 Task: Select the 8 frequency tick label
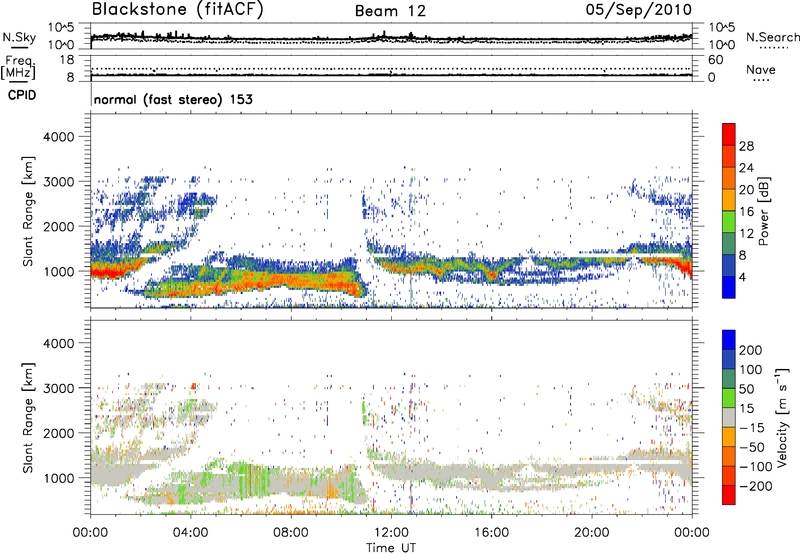(x=70, y=77)
